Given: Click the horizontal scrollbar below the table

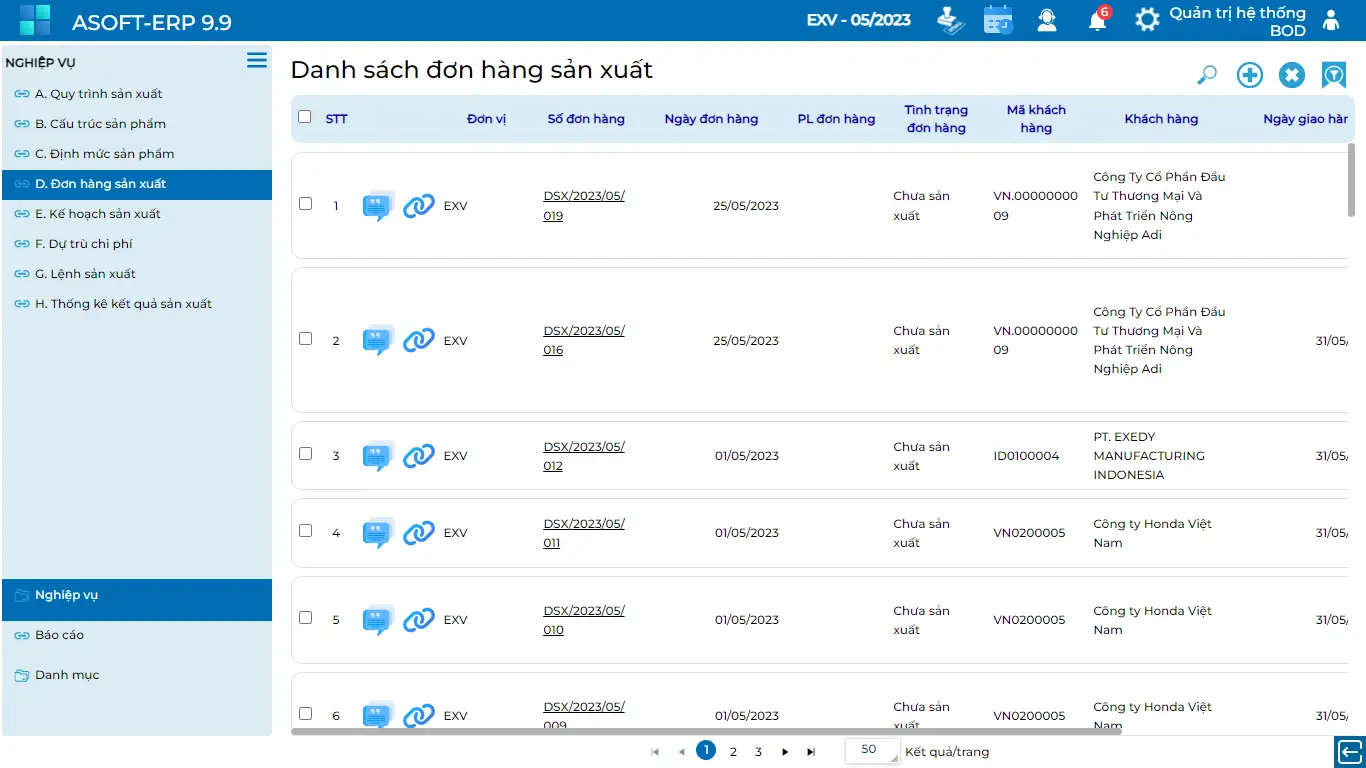Looking at the screenshot, I should click(705, 732).
